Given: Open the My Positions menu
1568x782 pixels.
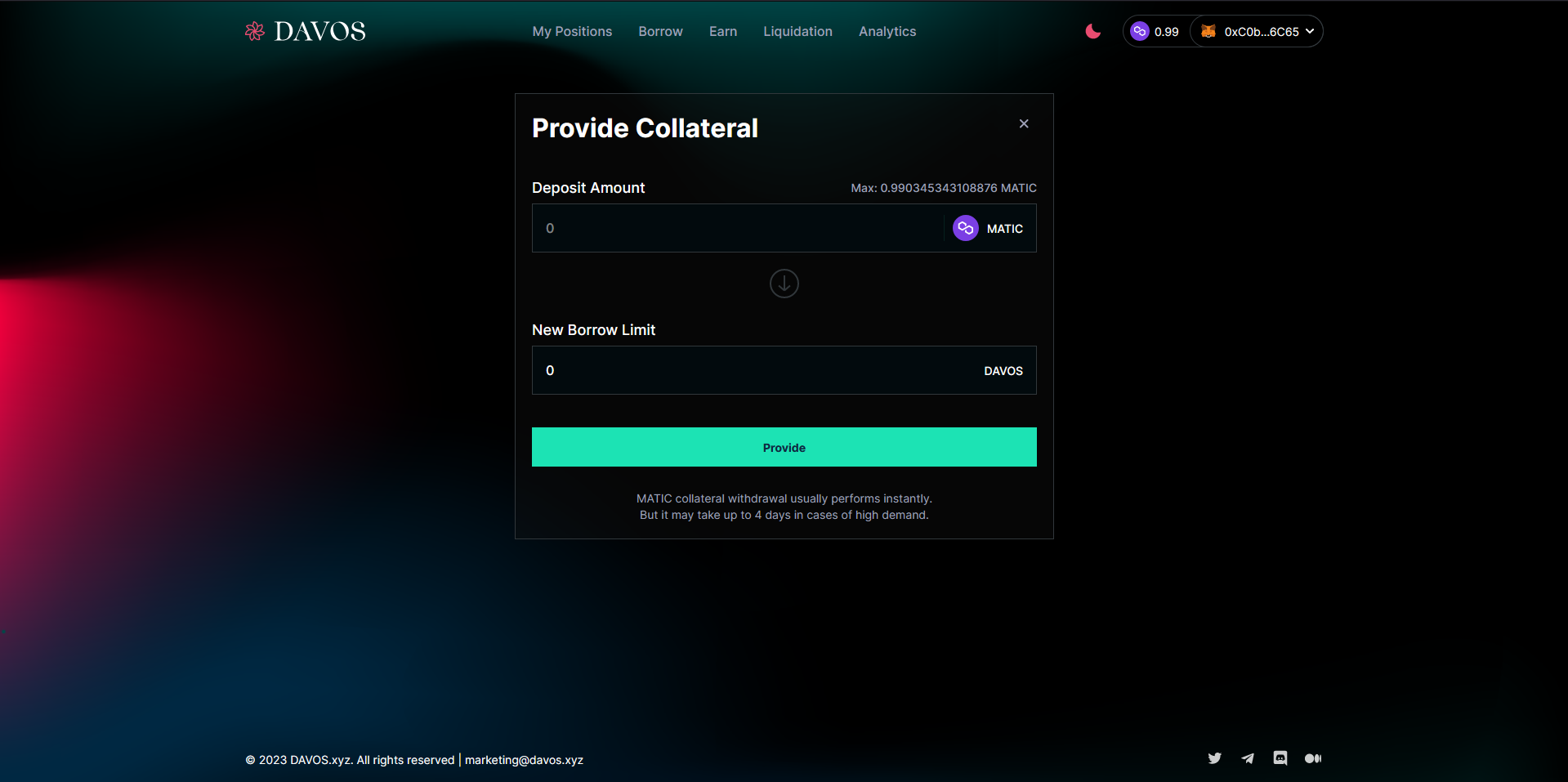Looking at the screenshot, I should [572, 31].
